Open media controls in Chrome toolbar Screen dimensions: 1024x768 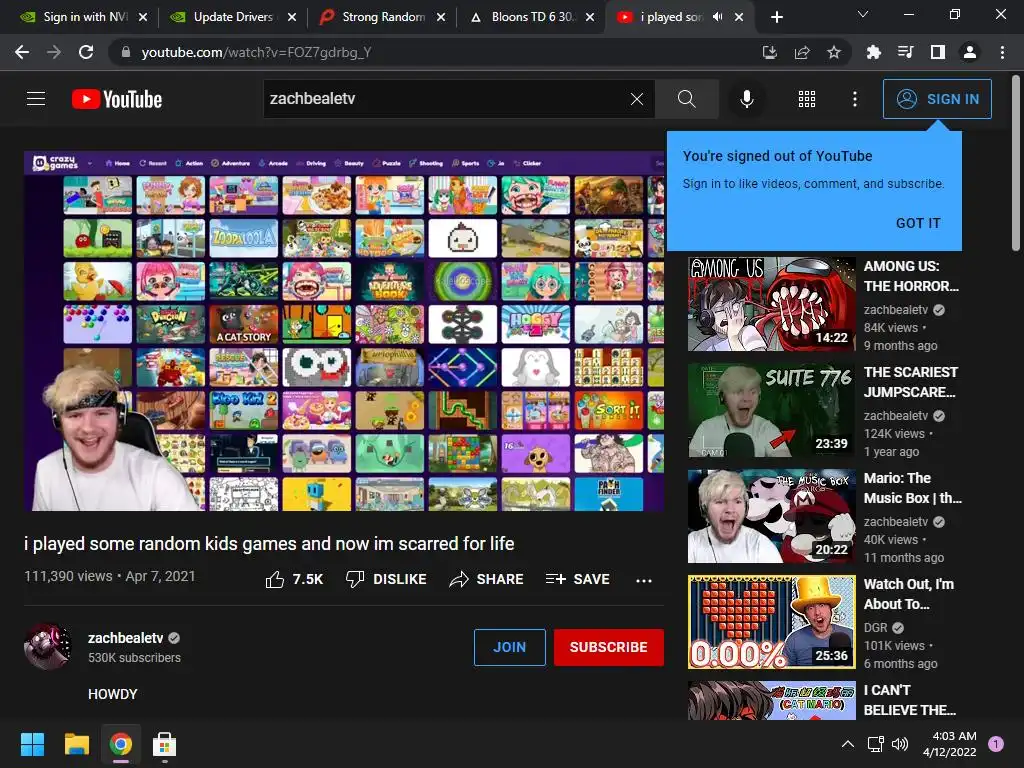coord(905,52)
